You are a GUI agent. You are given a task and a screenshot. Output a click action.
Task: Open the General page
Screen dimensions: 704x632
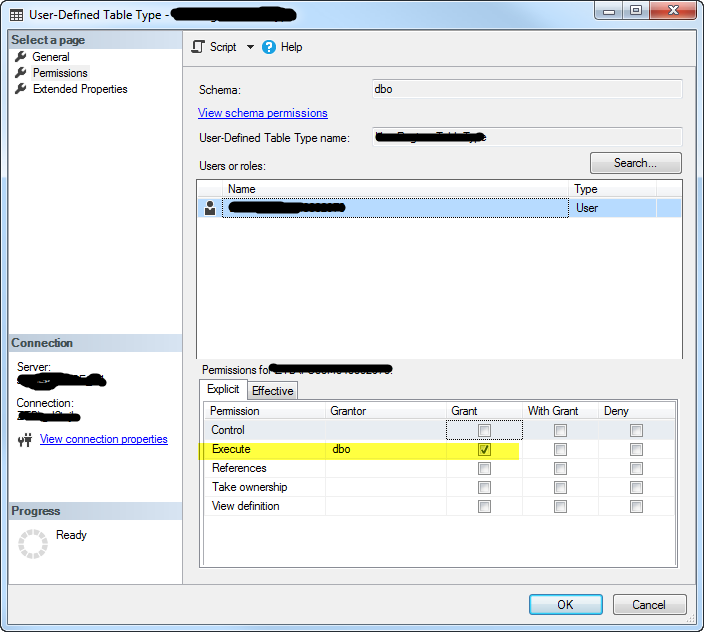point(51,57)
